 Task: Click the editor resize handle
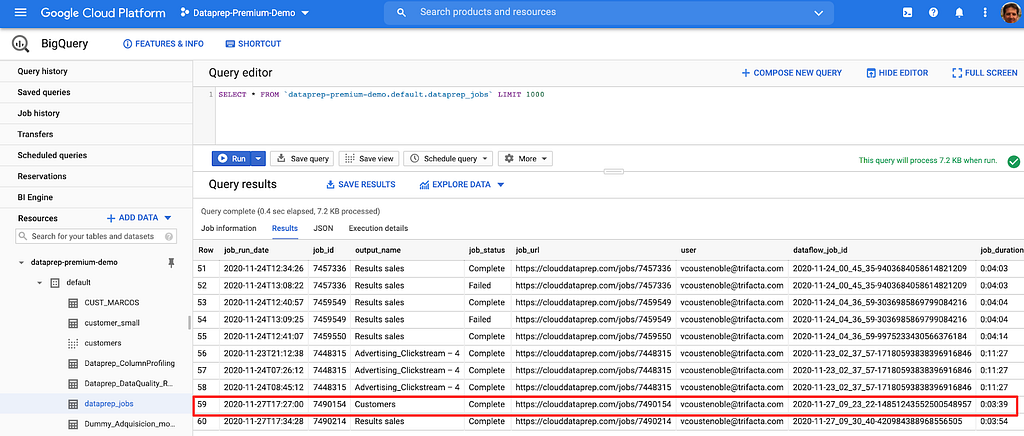pos(614,172)
